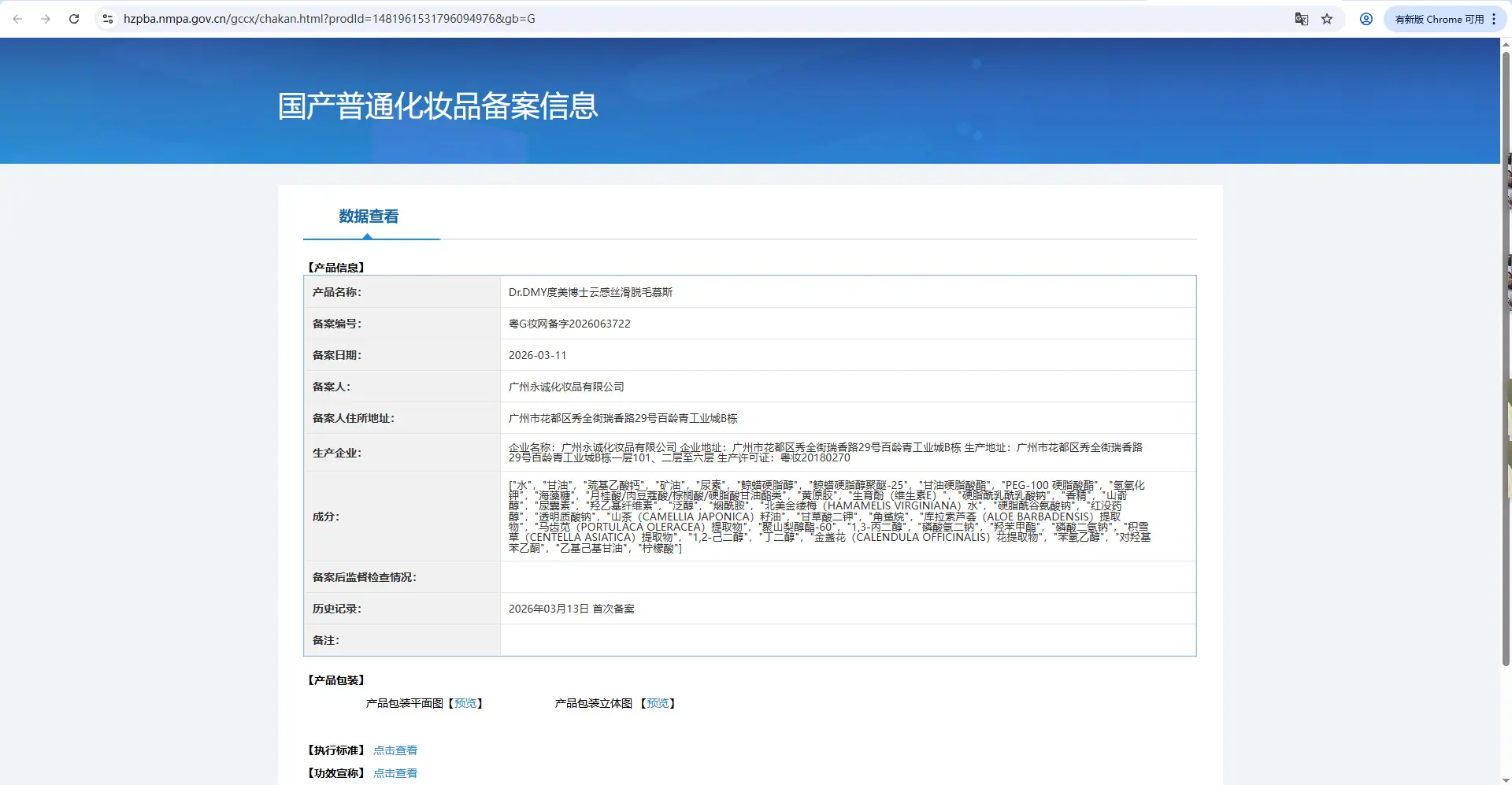Click filing date 2026-03-11
The image size is (1512, 785).
pyautogui.click(x=537, y=355)
